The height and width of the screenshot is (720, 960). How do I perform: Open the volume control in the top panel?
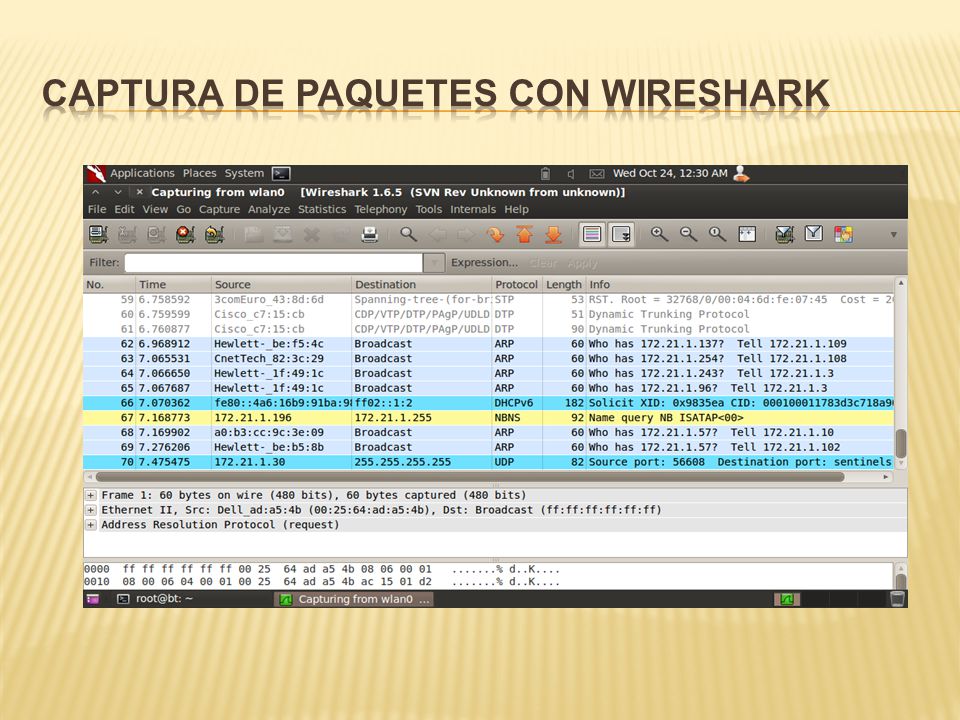coord(571,174)
